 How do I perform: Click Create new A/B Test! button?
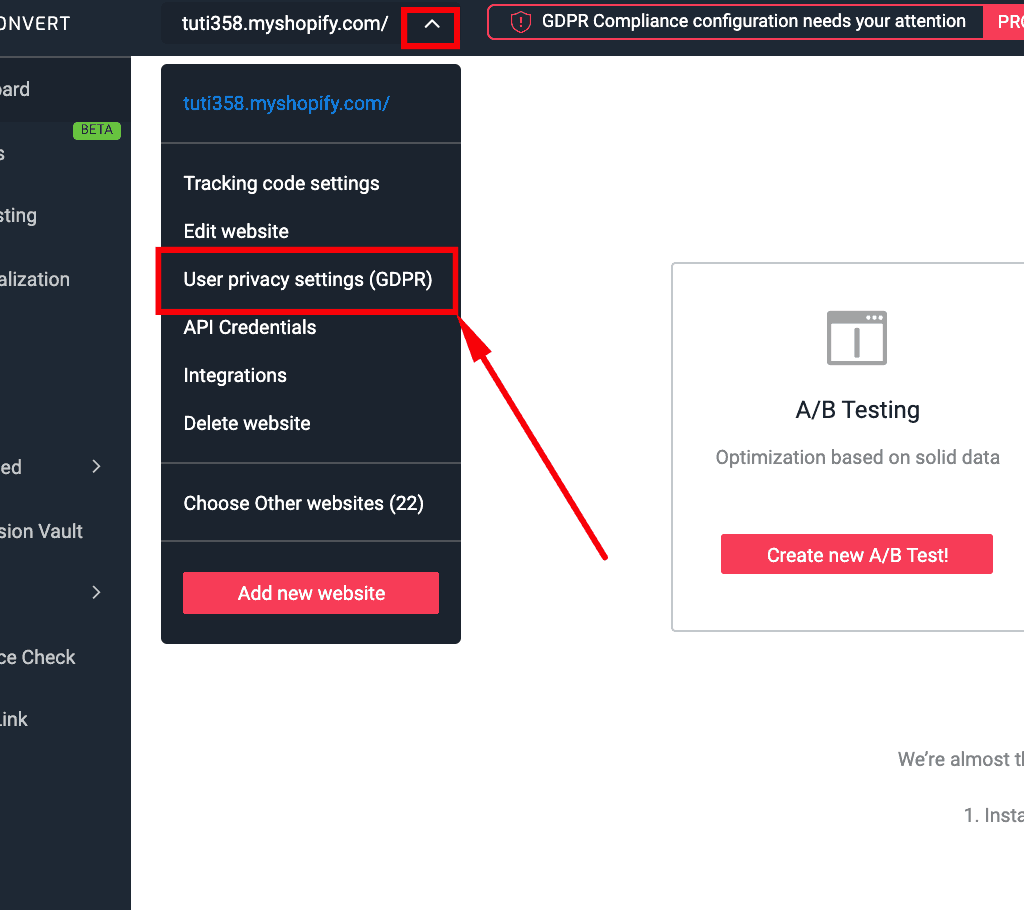coord(856,555)
